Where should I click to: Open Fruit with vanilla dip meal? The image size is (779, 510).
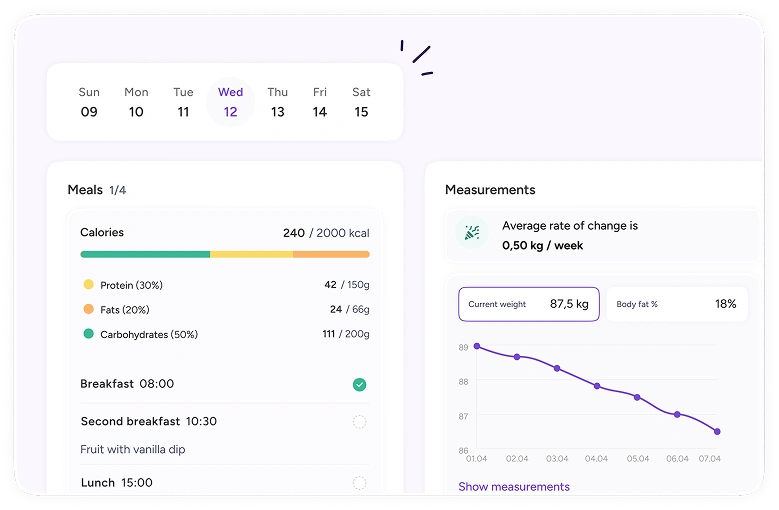coord(133,449)
